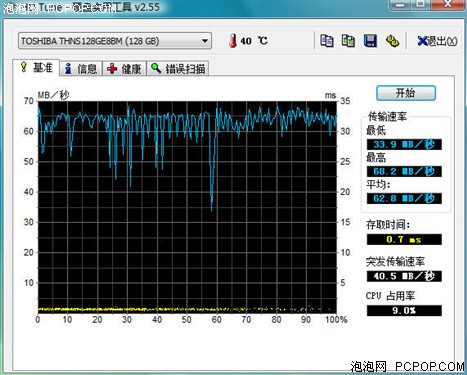Viewport: 467px width, 375px height.
Task: Click the 开始 start button
Action: [x=406, y=93]
